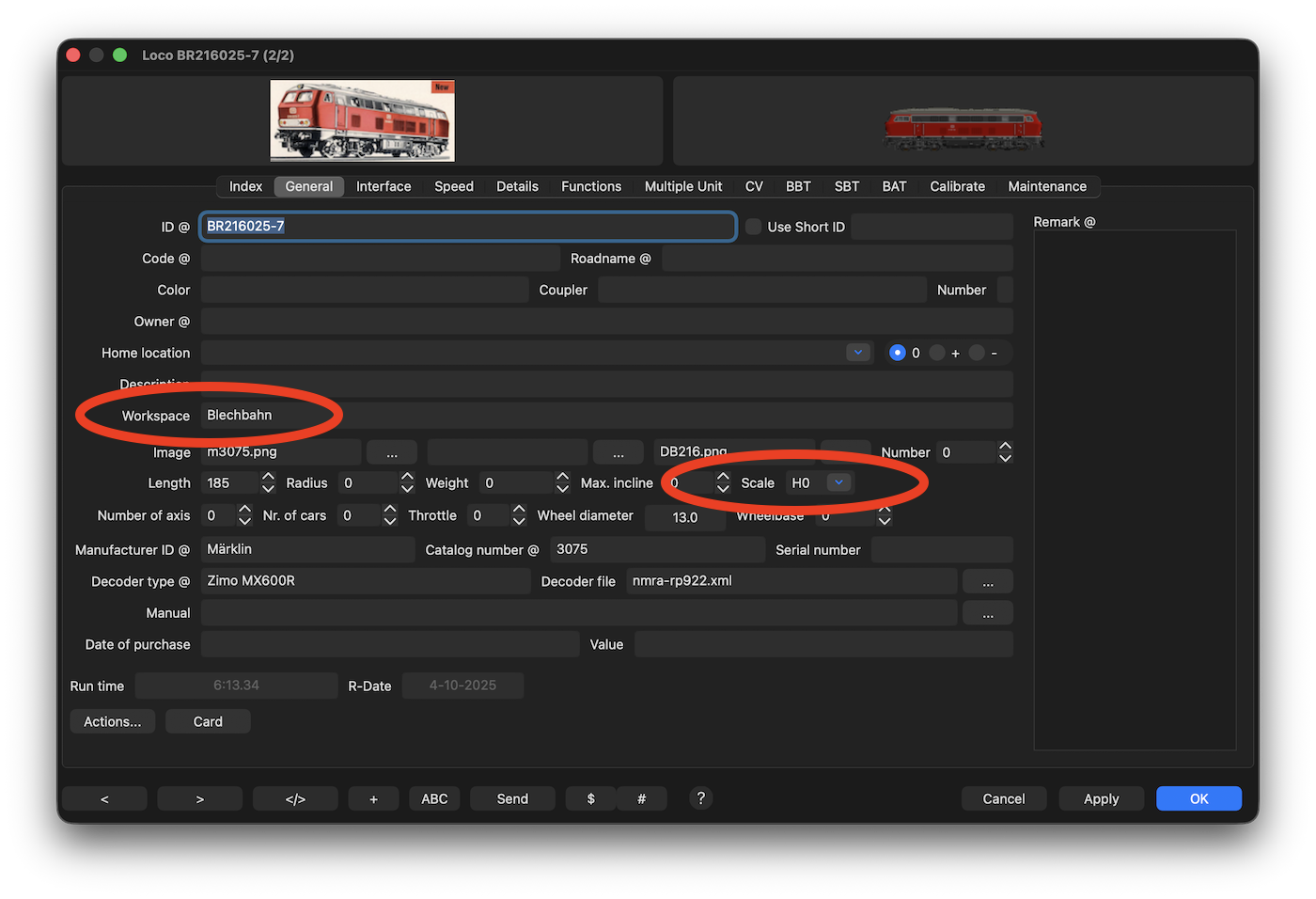This screenshot has height=899, width=1316.
Task: Open the Scale H0 dropdown
Action: tap(838, 482)
